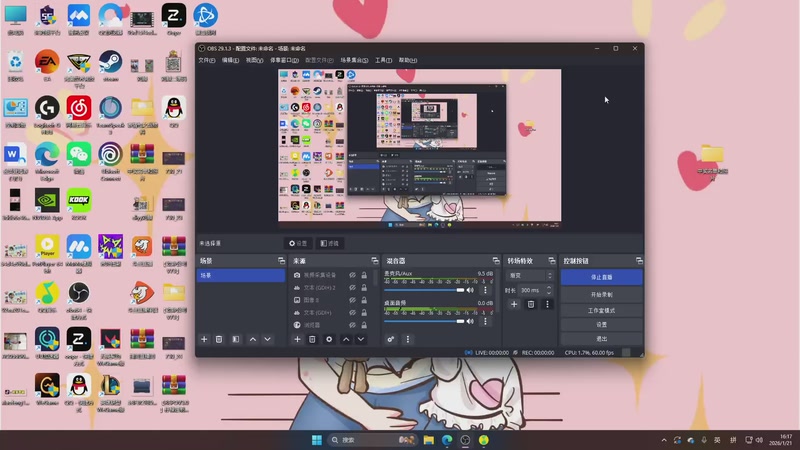800x450 pixels.
Task: Open the EA desktop shortcut
Action: (x=47, y=66)
